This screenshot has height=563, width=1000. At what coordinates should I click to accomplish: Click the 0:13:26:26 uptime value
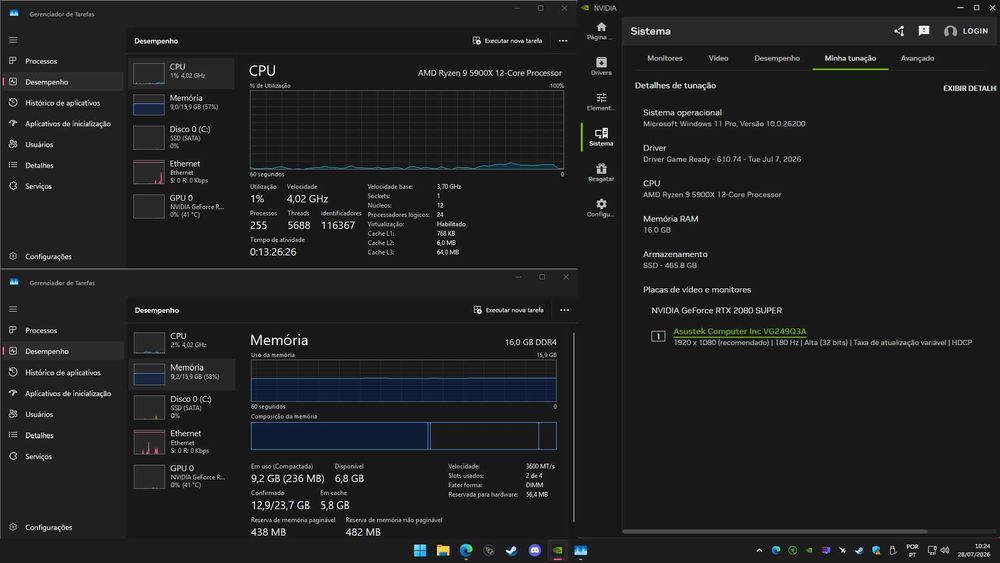273,252
